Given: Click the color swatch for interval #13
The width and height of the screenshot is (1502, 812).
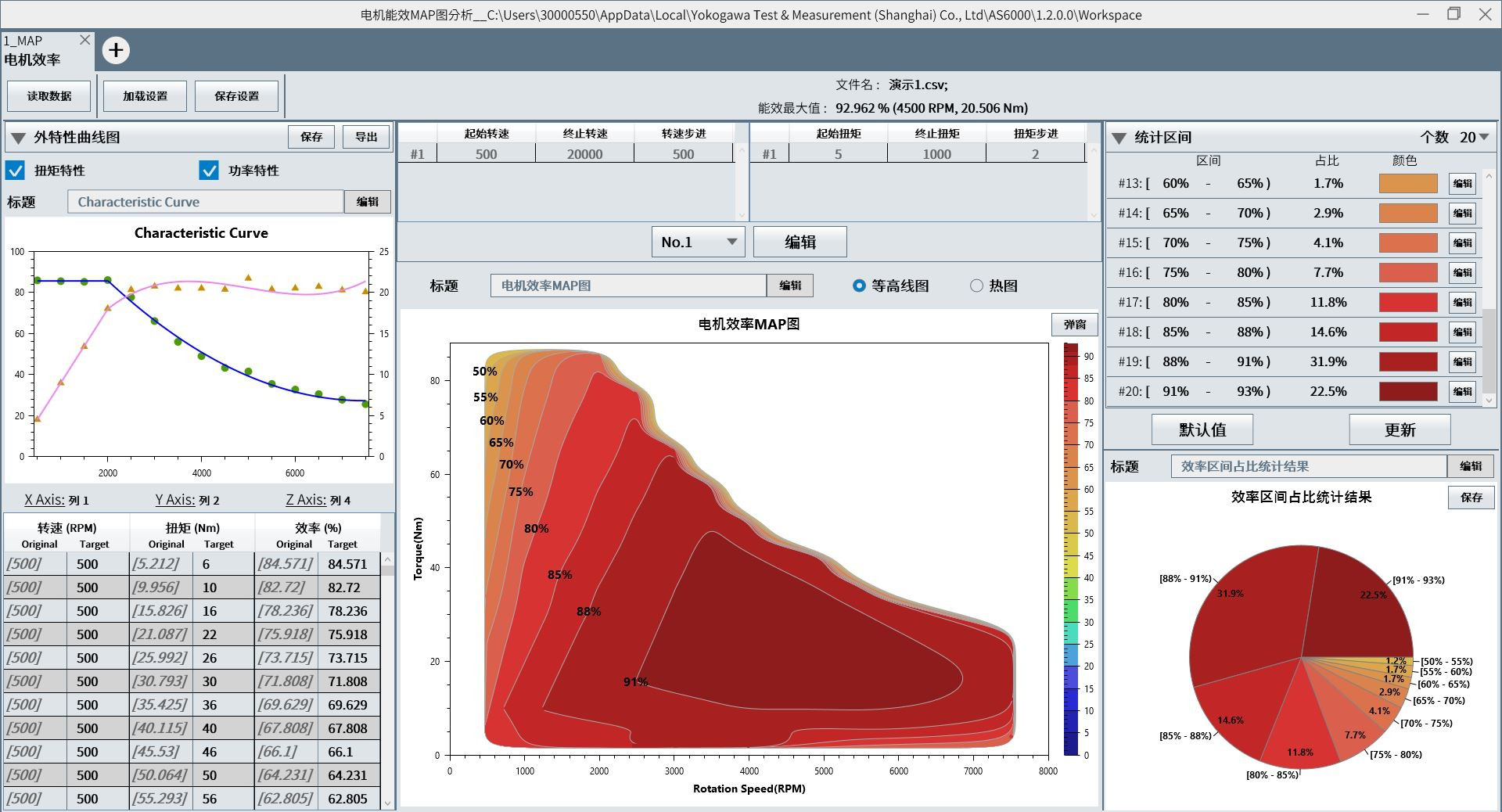Looking at the screenshot, I should pyautogui.click(x=1408, y=184).
